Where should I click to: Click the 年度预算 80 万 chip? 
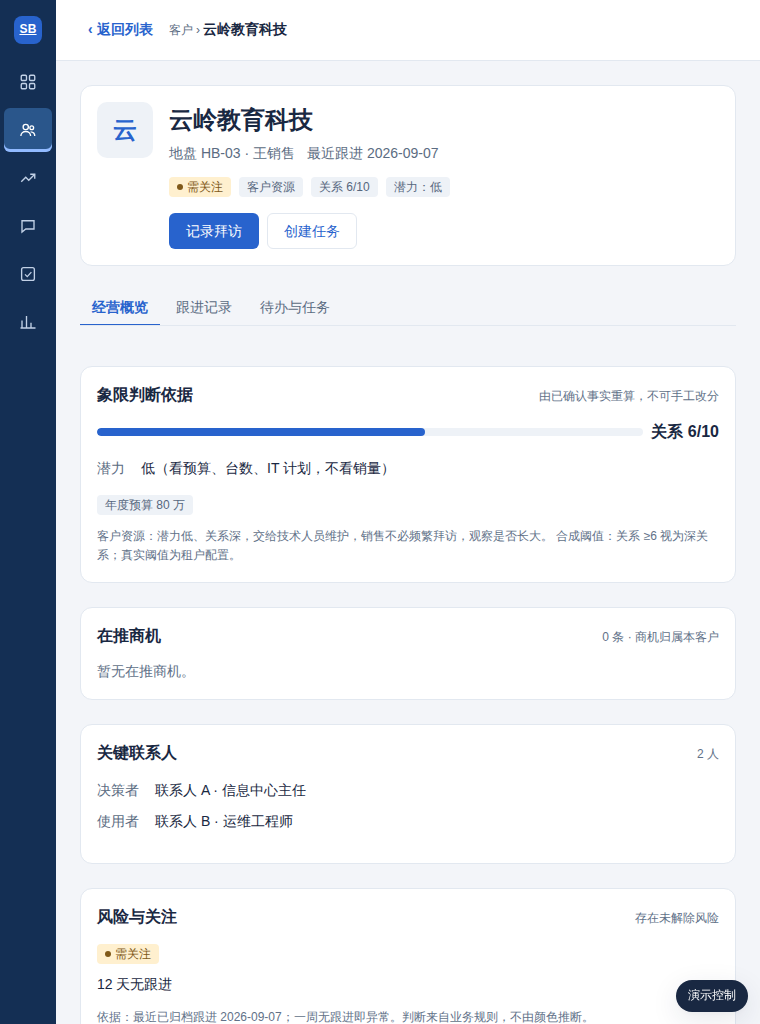click(145, 505)
